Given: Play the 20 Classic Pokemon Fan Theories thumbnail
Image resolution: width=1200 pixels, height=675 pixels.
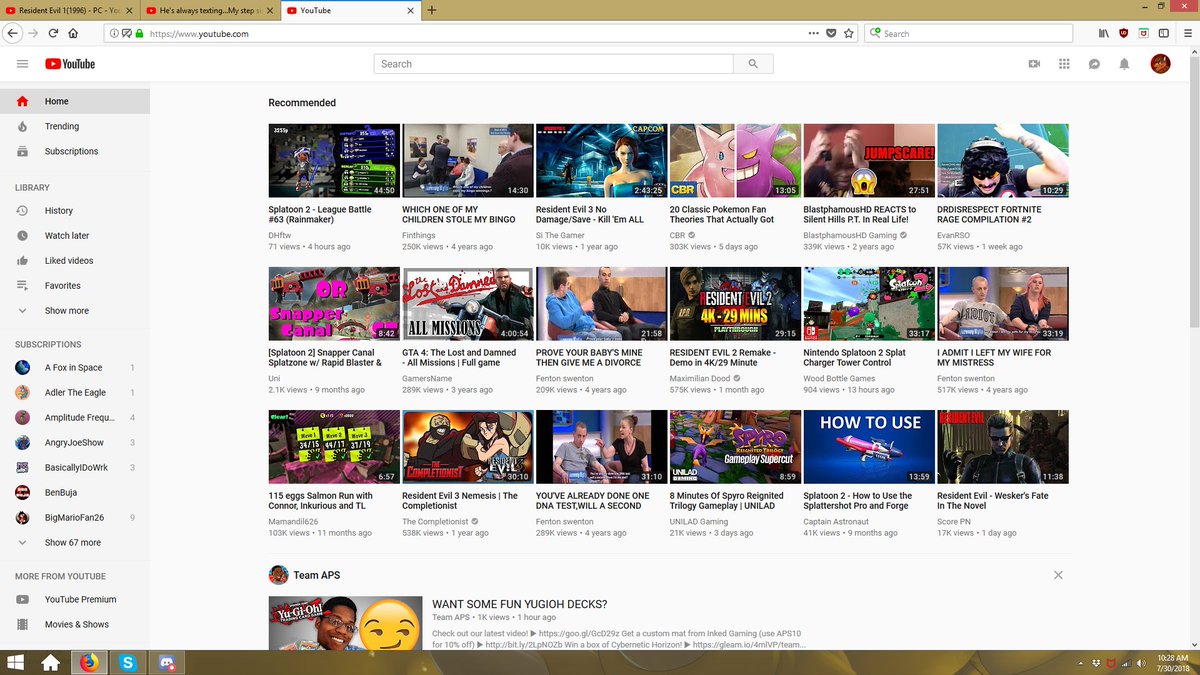Looking at the screenshot, I should click(x=735, y=161).
